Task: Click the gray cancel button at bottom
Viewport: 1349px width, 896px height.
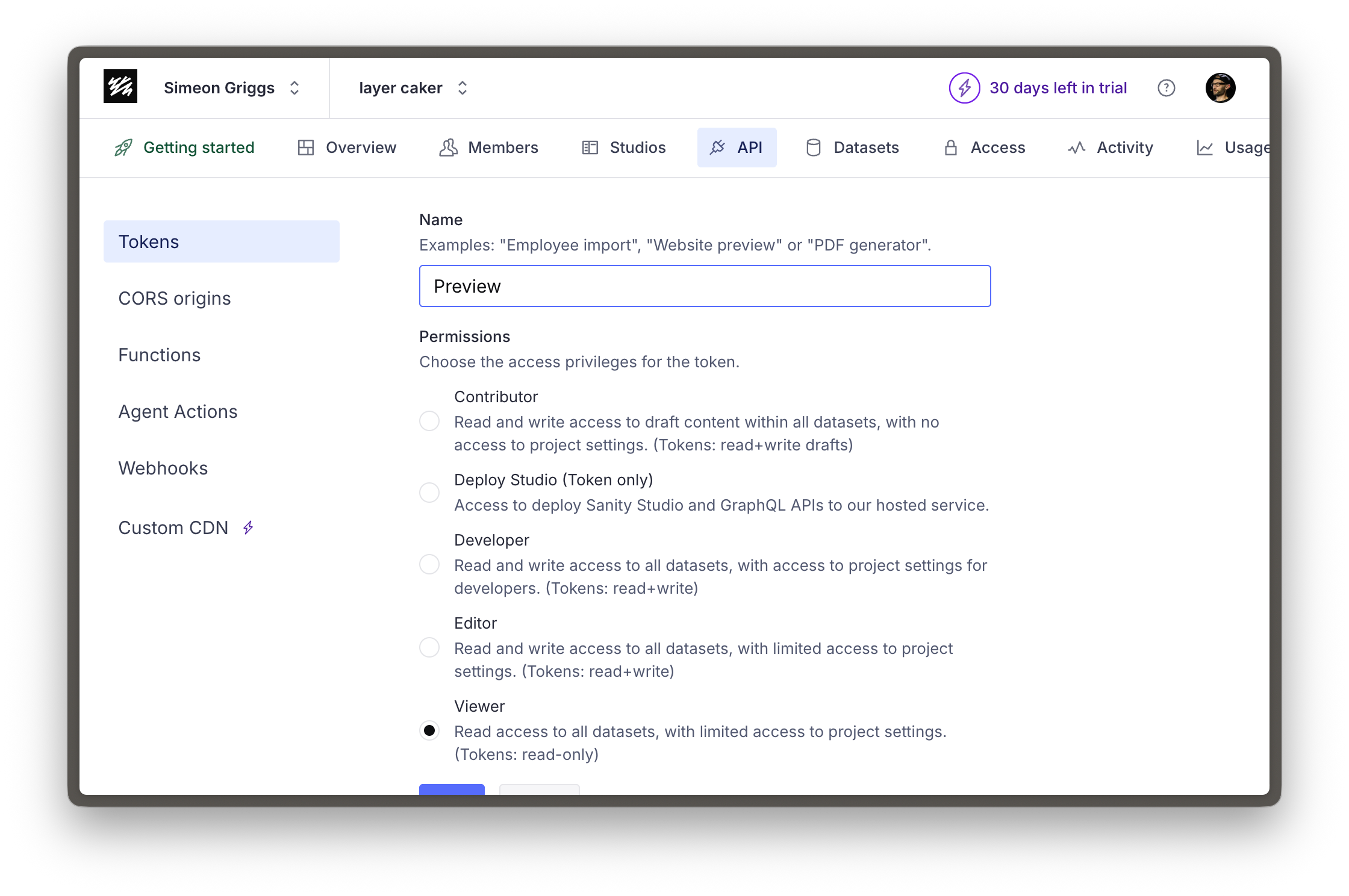Action: click(540, 789)
